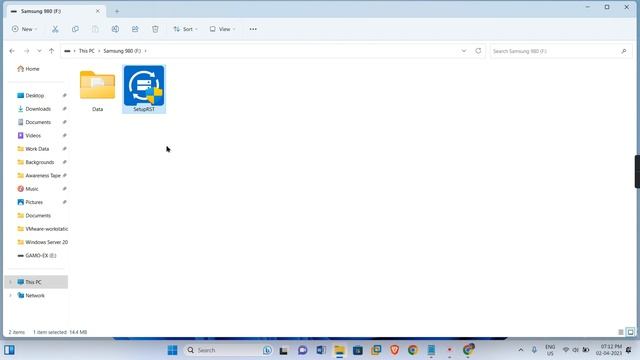The width and height of the screenshot is (640, 360).
Task: Click Samsung 980 (F:) breadcrumb segment
Action: tap(122, 51)
